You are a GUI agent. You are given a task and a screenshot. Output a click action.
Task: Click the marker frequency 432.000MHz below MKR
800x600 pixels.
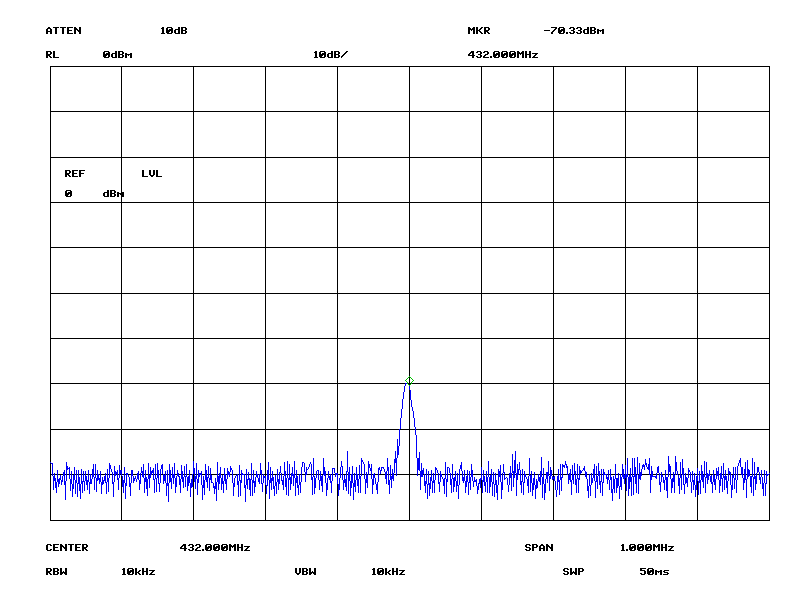point(503,55)
